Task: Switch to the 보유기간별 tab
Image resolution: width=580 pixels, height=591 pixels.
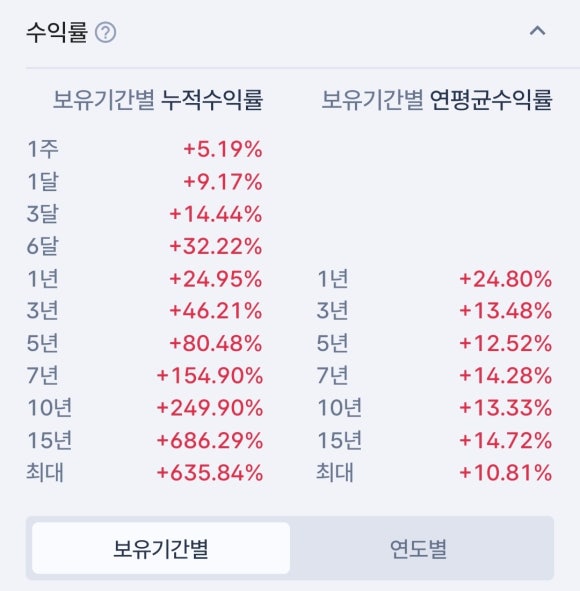Action: coord(161,548)
